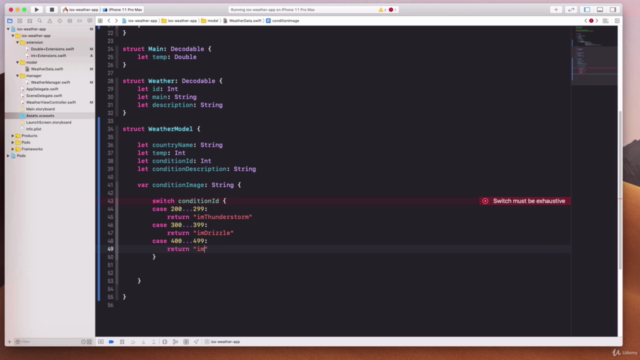Toggle the inspector panel visibility
This screenshot has width=640, height=360.
pos(613,9)
